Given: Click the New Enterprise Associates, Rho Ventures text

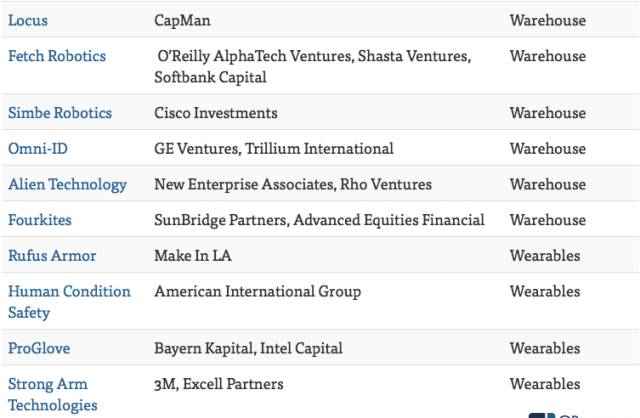Looking at the screenshot, I should 292,184.
